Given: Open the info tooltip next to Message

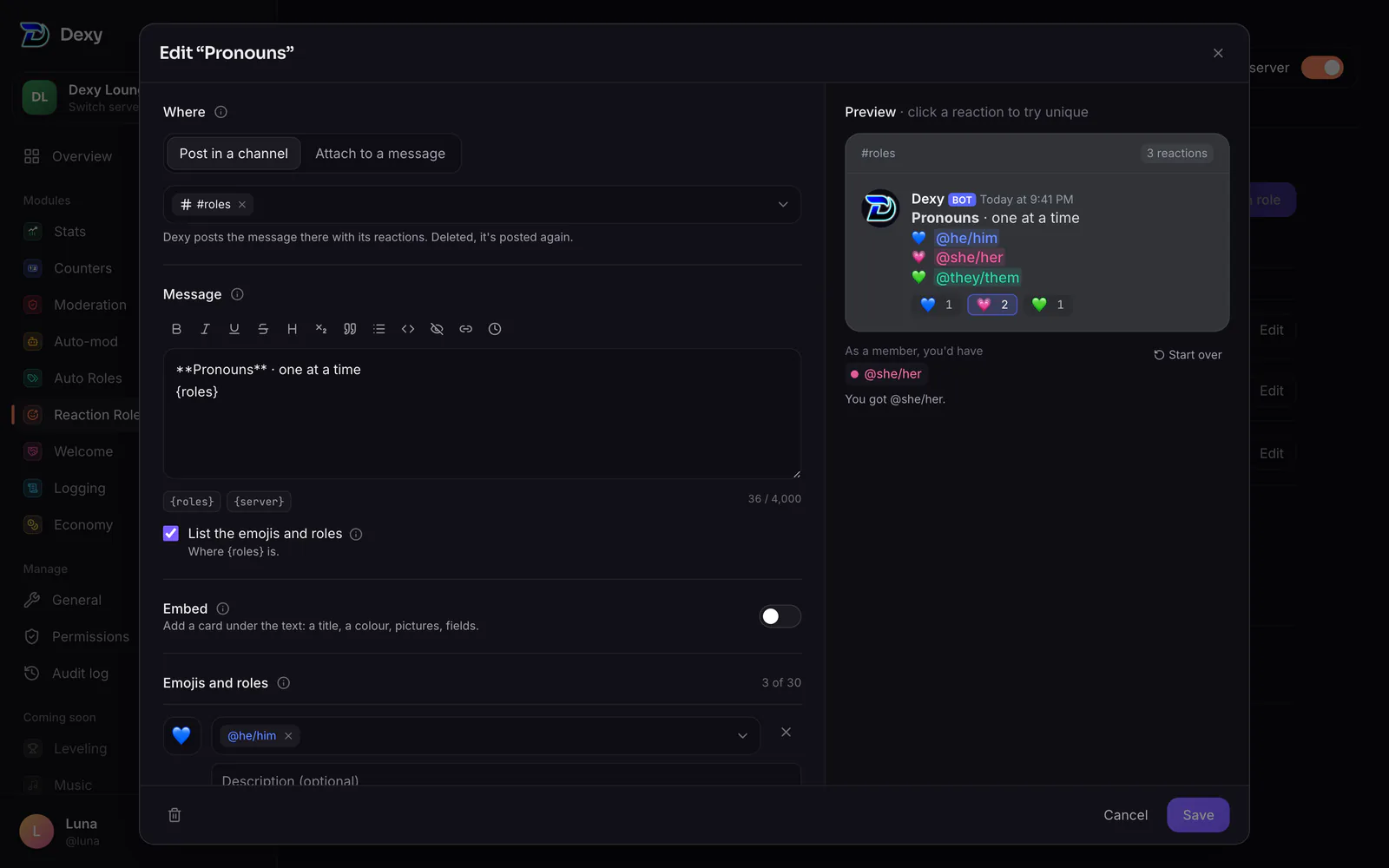Looking at the screenshot, I should [237, 294].
